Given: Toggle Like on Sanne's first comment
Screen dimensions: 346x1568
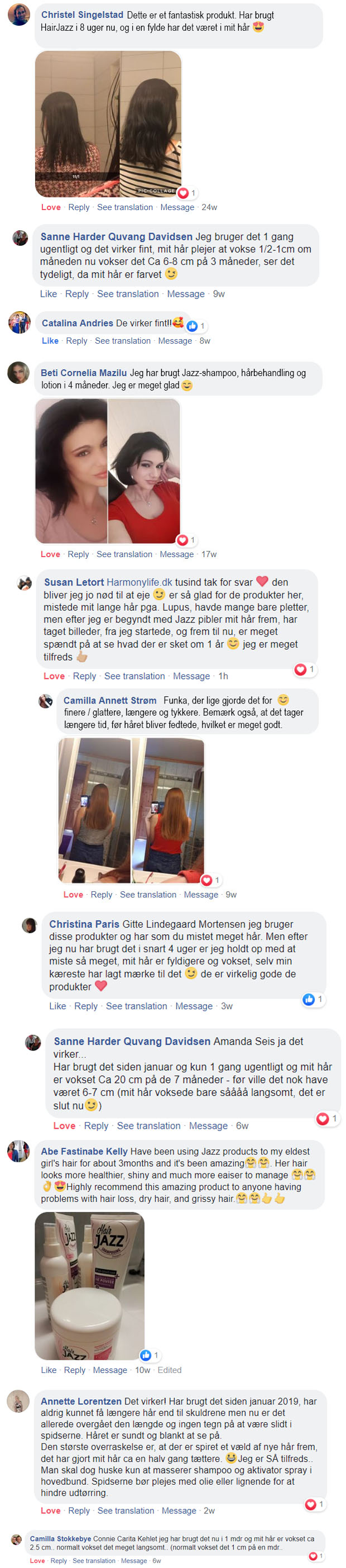Looking at the screenshot, I should (49, 294).
